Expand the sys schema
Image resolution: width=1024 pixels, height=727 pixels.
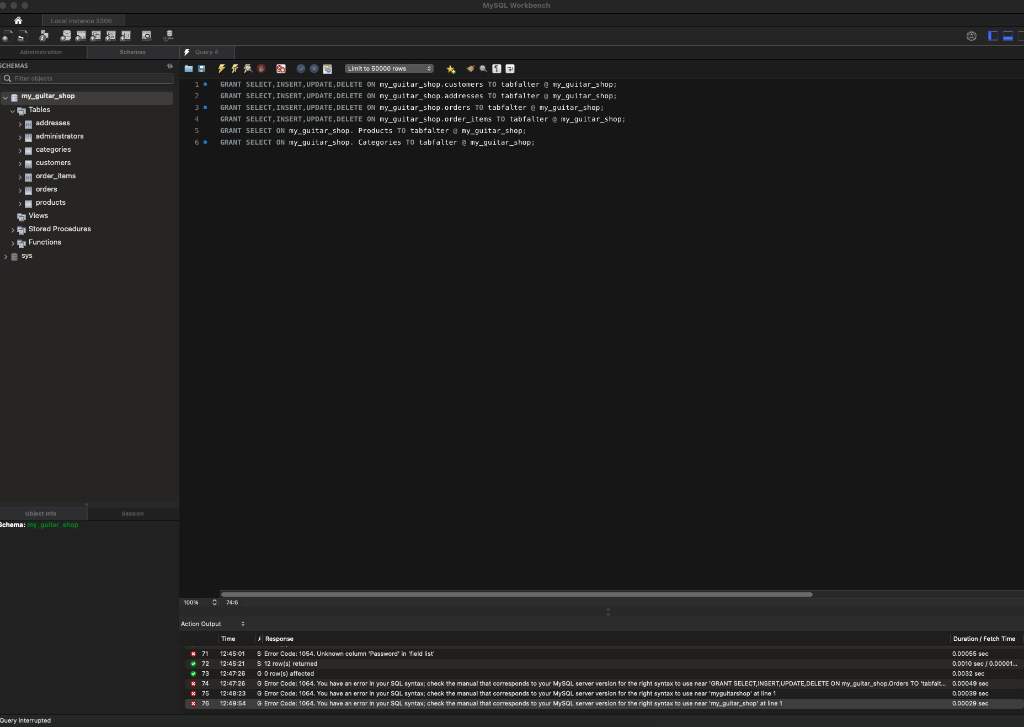pos(5,256)
